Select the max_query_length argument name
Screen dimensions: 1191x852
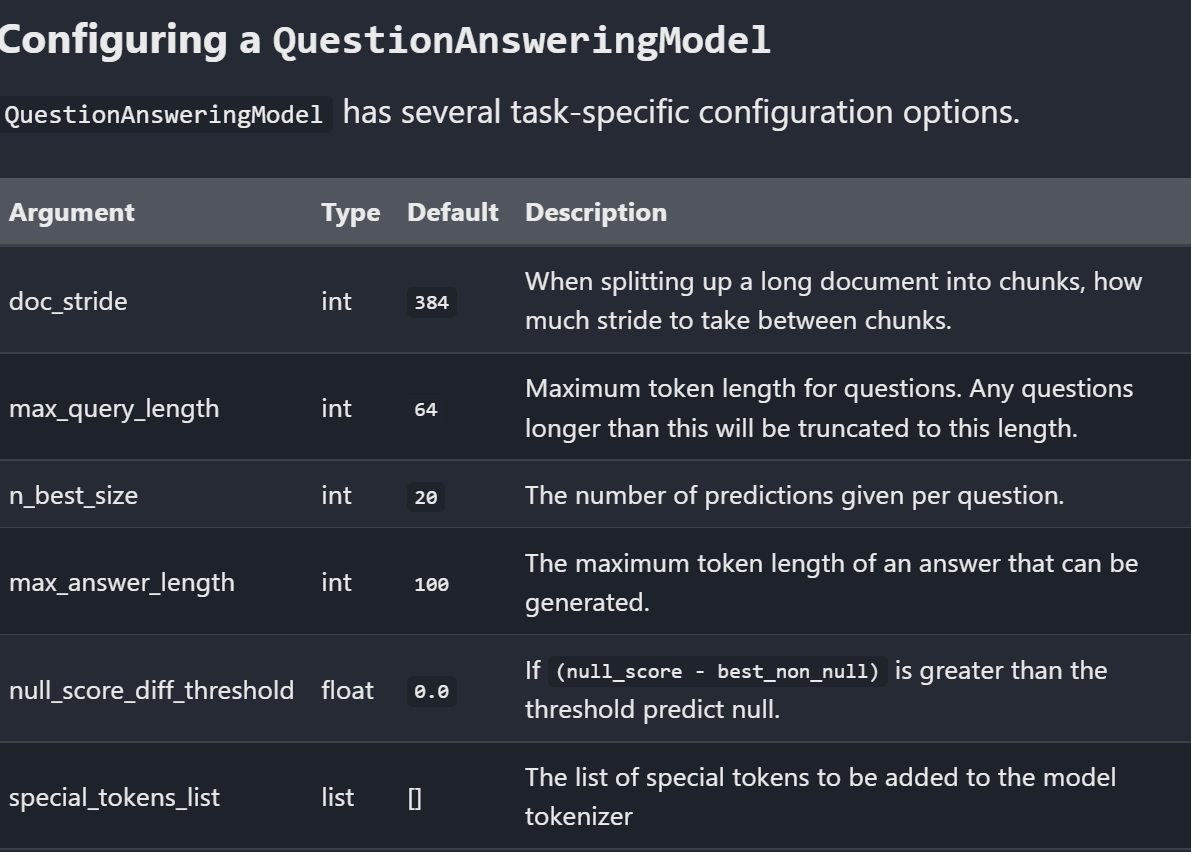[113, 408]
